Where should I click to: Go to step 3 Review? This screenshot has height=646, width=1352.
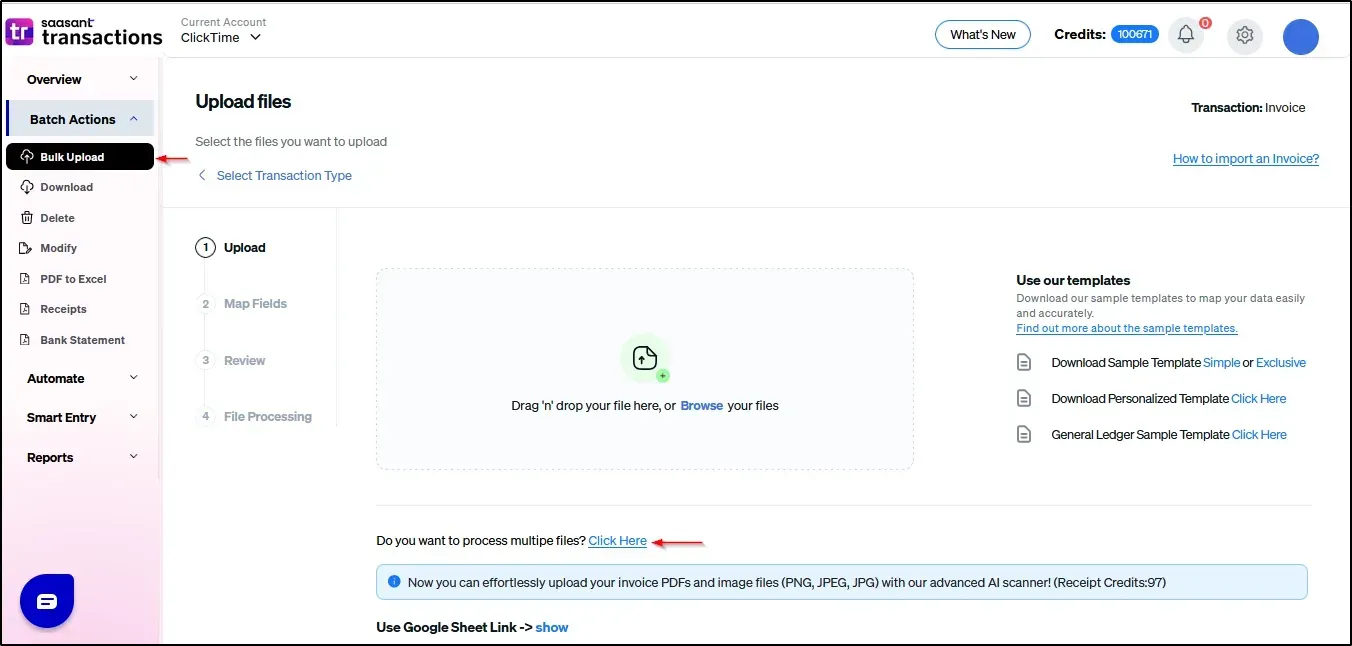pyautogui.click(x=231, y=360)
